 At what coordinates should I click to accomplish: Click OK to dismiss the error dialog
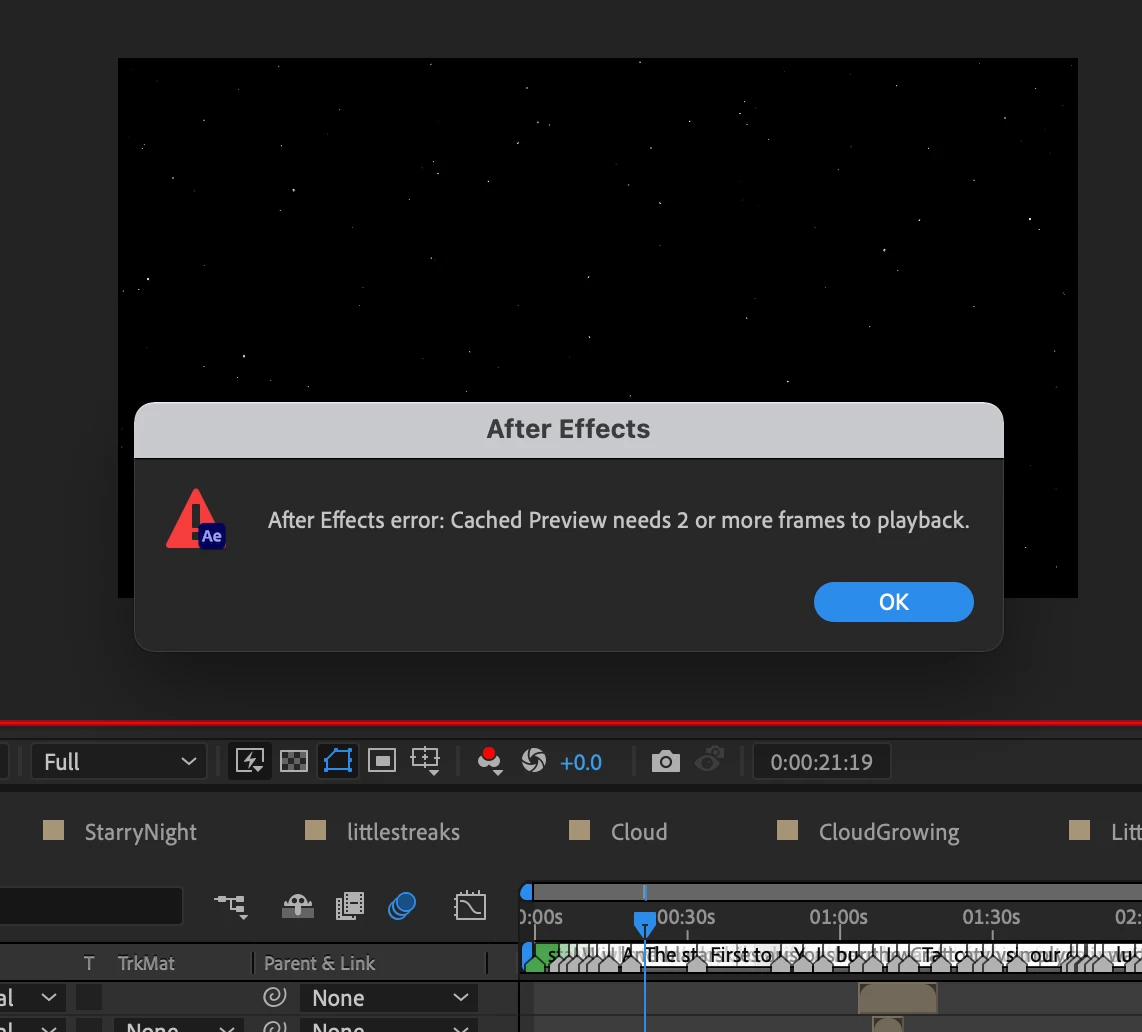pos(893,602)
